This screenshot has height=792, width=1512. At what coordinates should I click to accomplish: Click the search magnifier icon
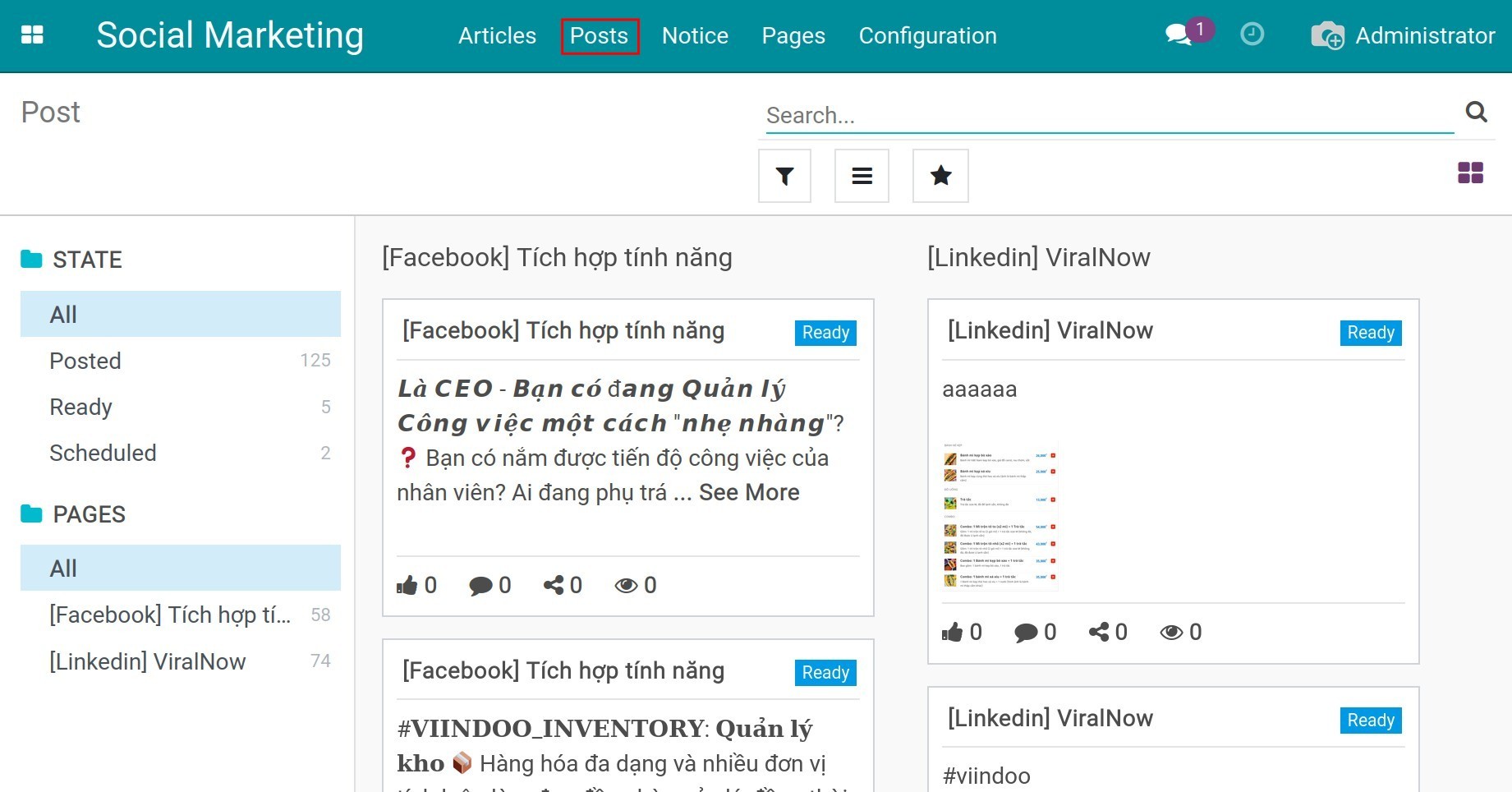pyautogui.click(x=1476, y=113)
